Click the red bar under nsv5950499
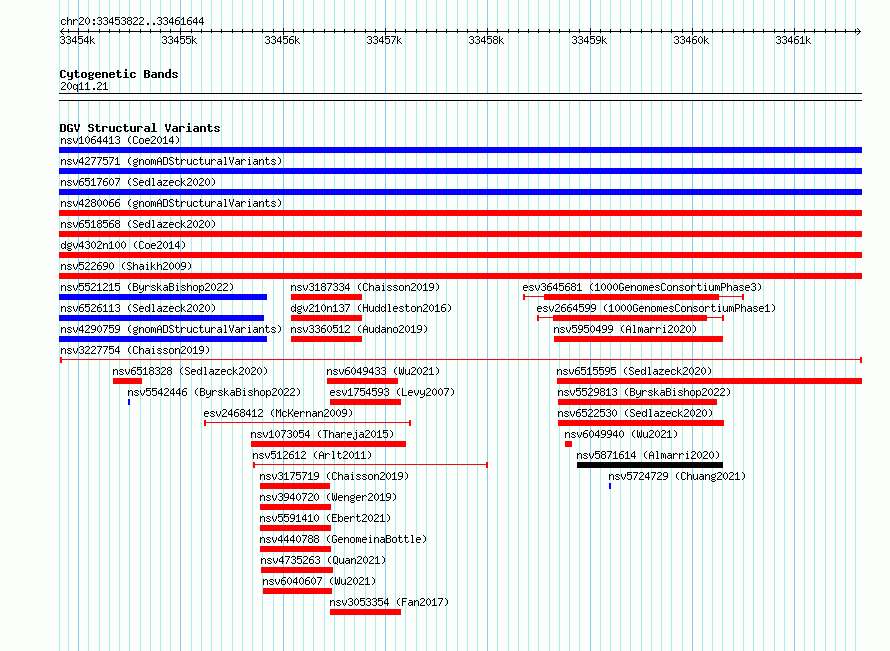890x651 pixels. tap(639, 339)
